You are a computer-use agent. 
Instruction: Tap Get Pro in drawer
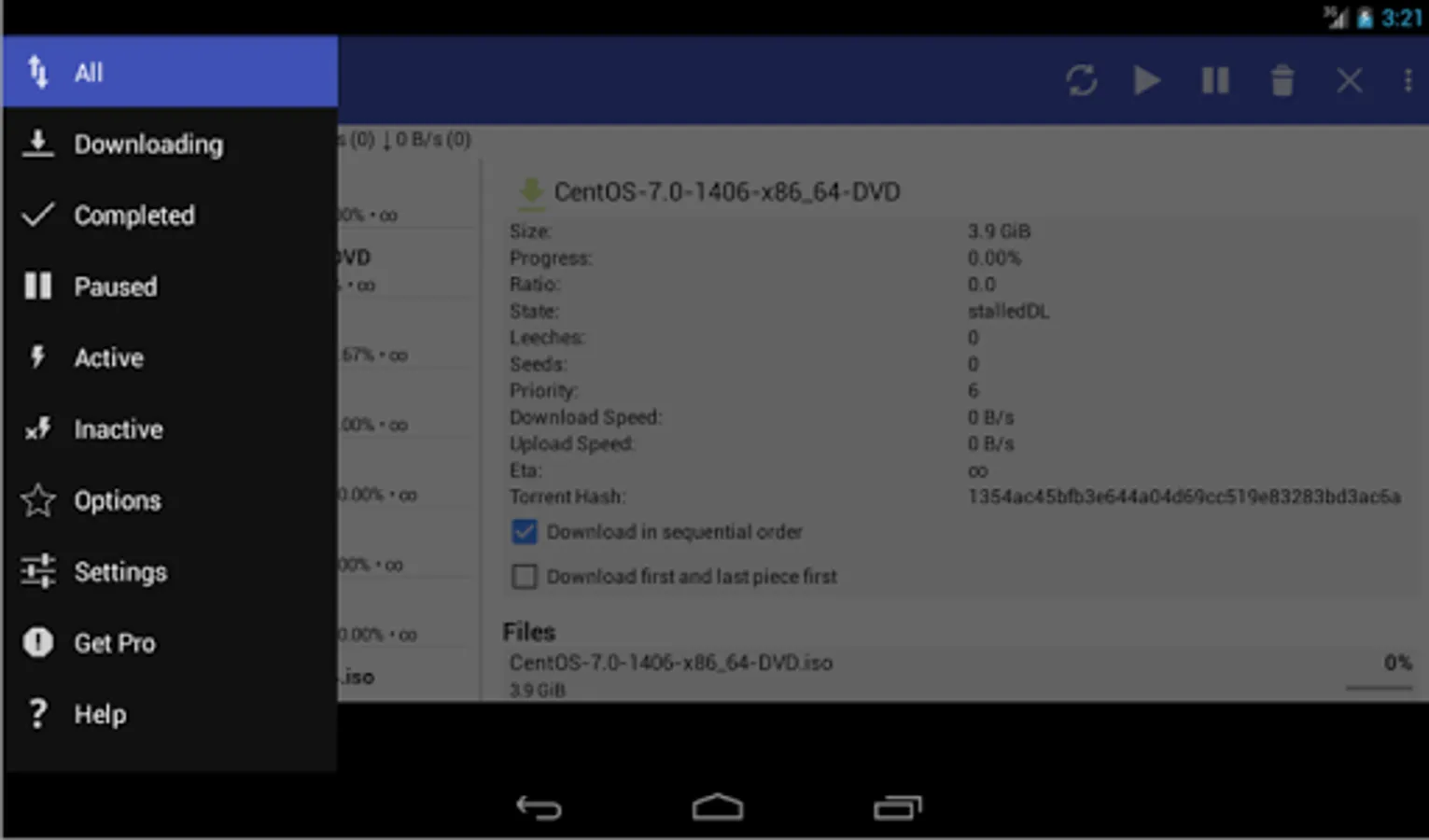[x=170, y=643]
